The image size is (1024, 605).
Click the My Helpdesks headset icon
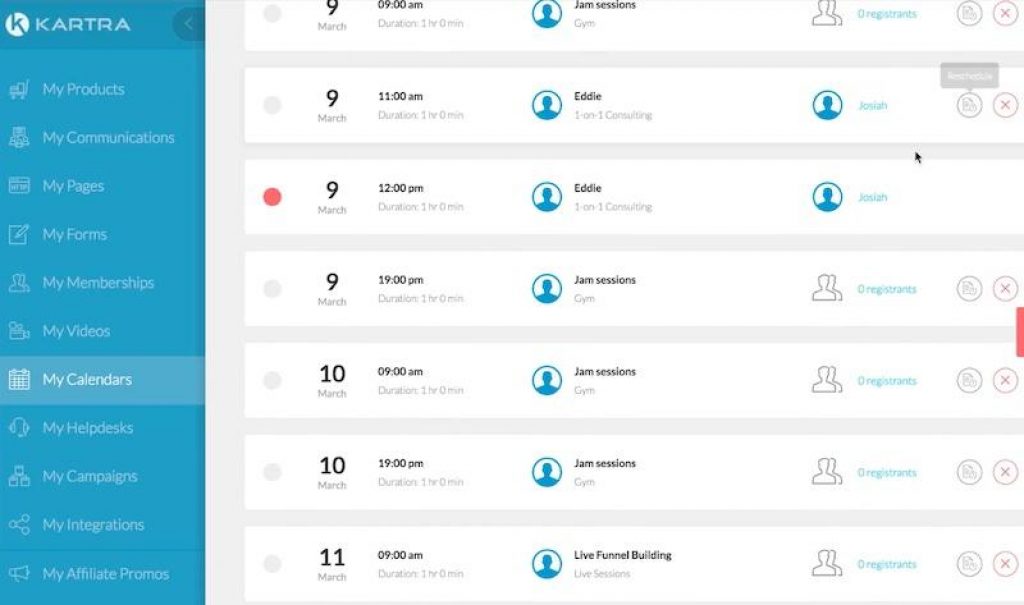pyautogui.click(x=19, y=428)
